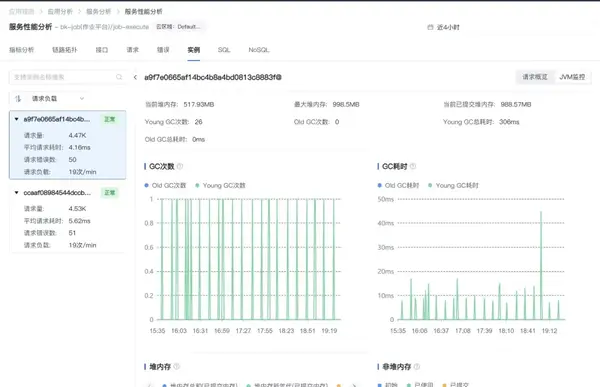Toggle 已提交 legend in 非堆内存 chart
600x387 pixels.
[456, 385]
